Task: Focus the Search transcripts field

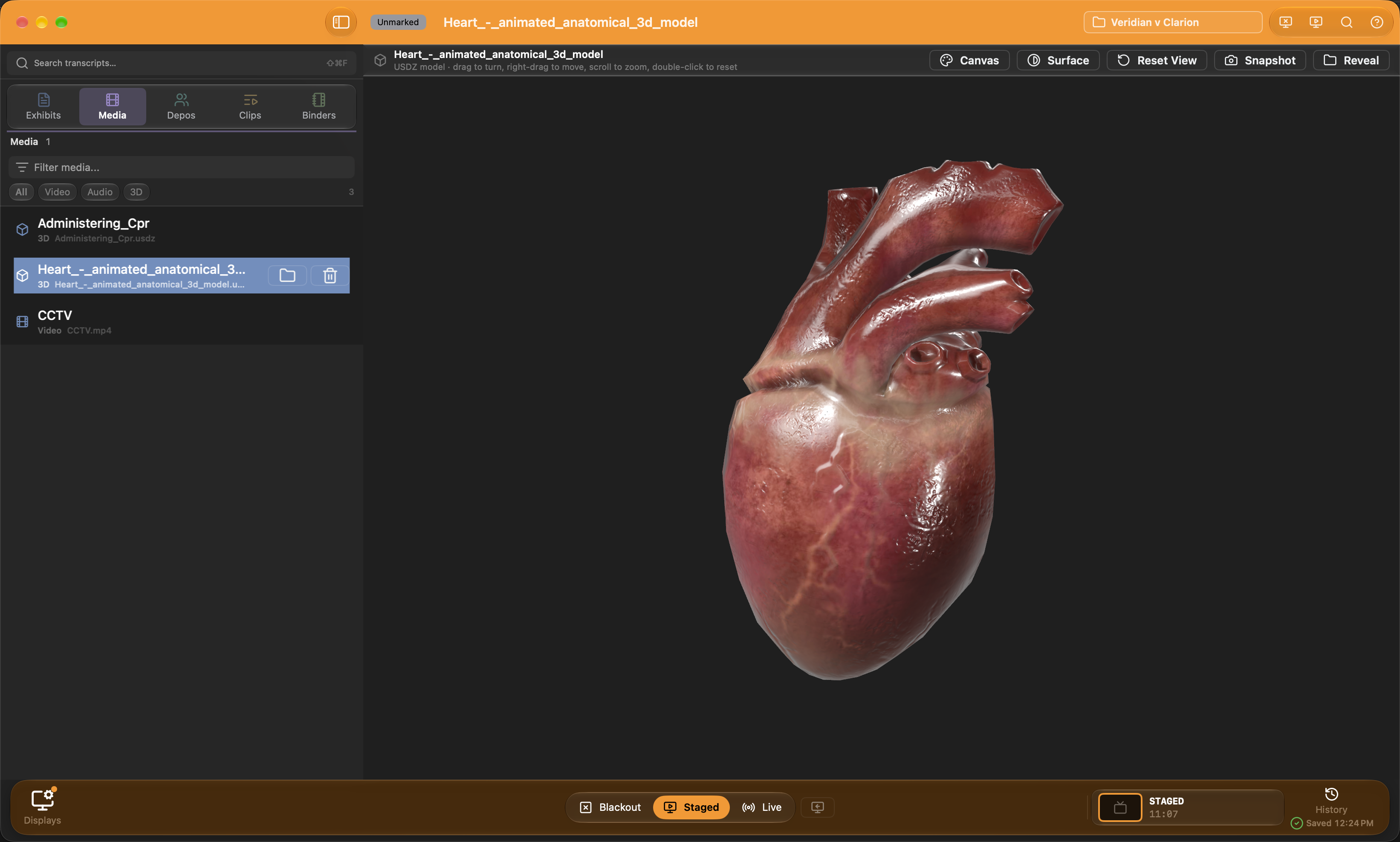Action: tap(182, 63)
